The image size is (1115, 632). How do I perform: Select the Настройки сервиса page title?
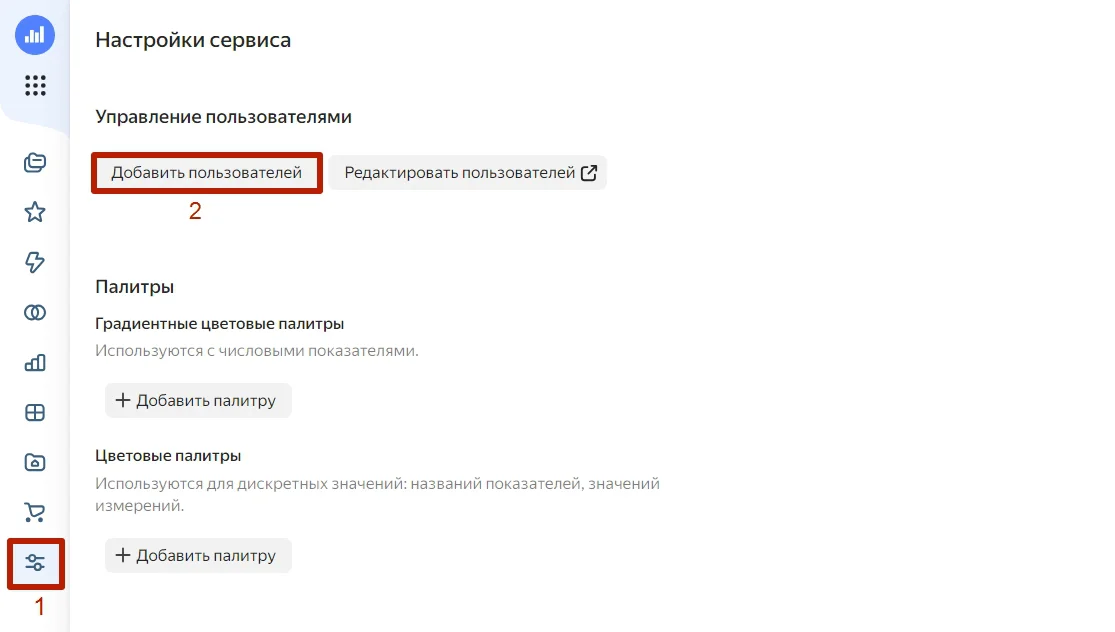(193, 40)
